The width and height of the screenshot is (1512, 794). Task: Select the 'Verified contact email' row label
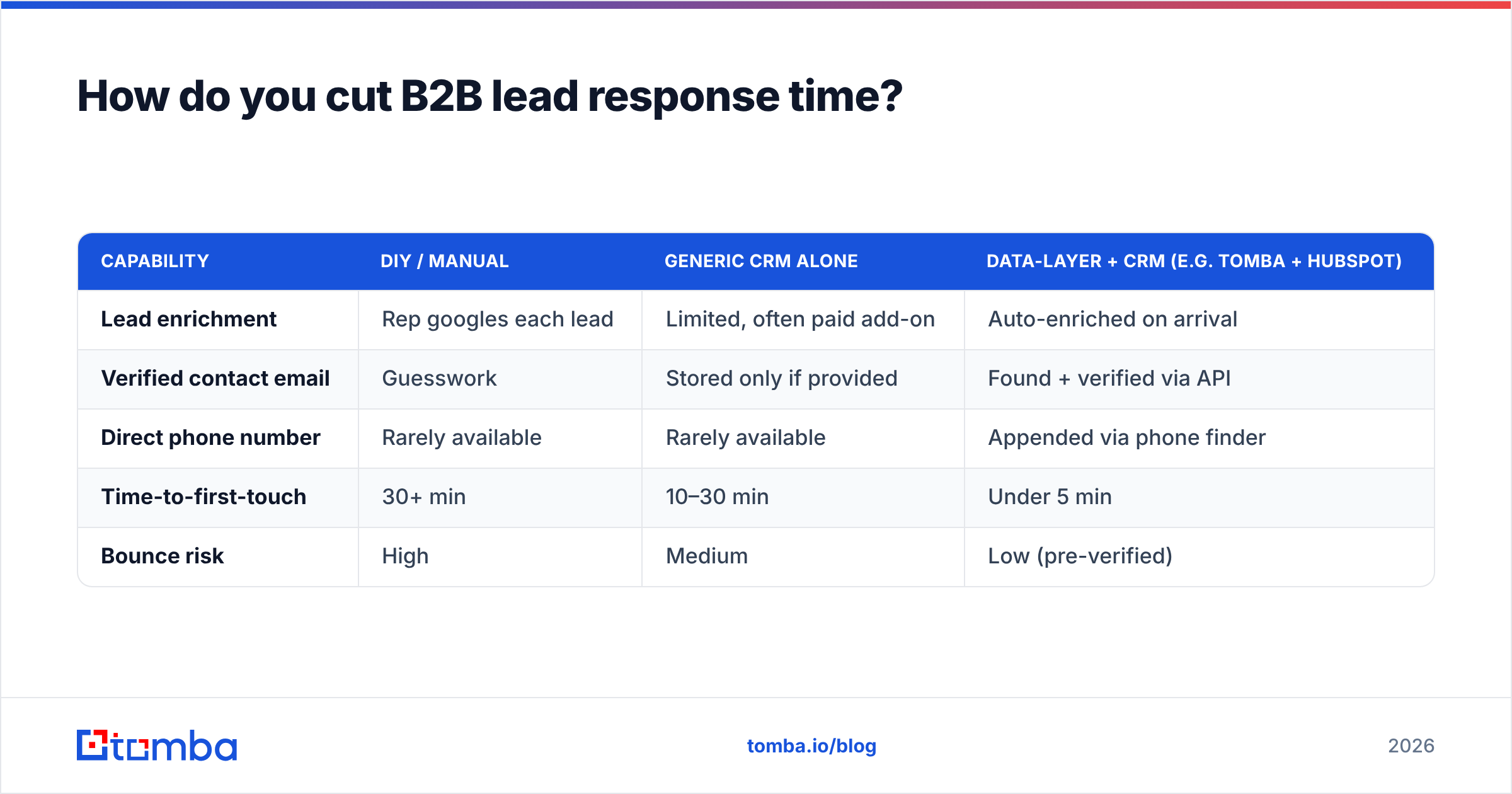[x=215, y=379]
